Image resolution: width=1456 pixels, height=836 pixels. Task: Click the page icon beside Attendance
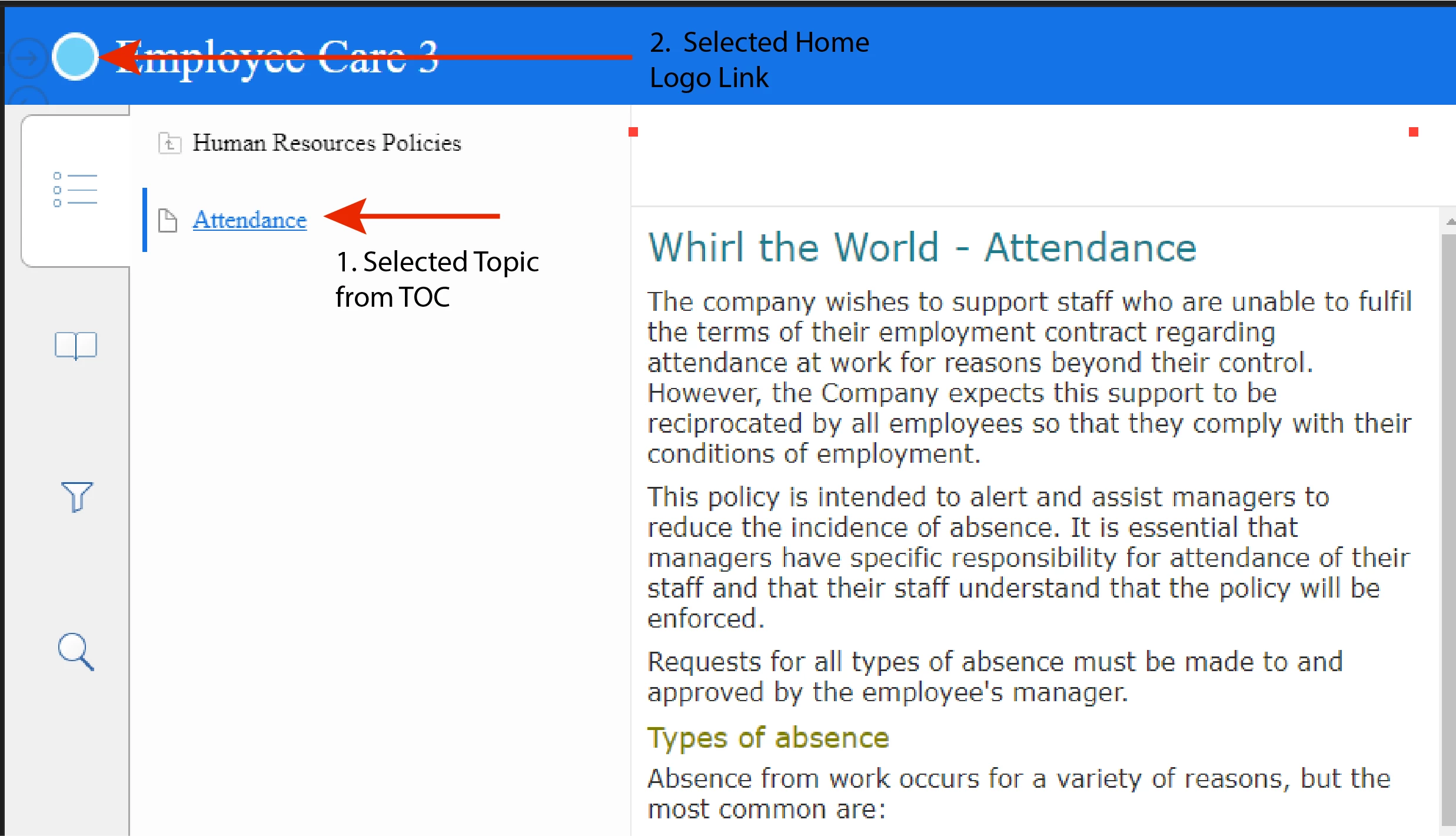[168, 221]
